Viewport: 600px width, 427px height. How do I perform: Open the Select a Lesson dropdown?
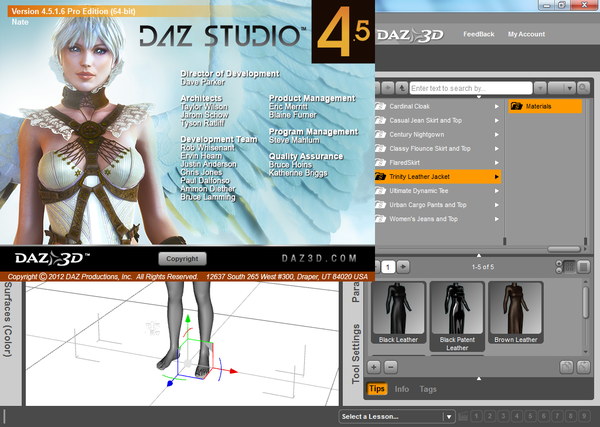397,416
